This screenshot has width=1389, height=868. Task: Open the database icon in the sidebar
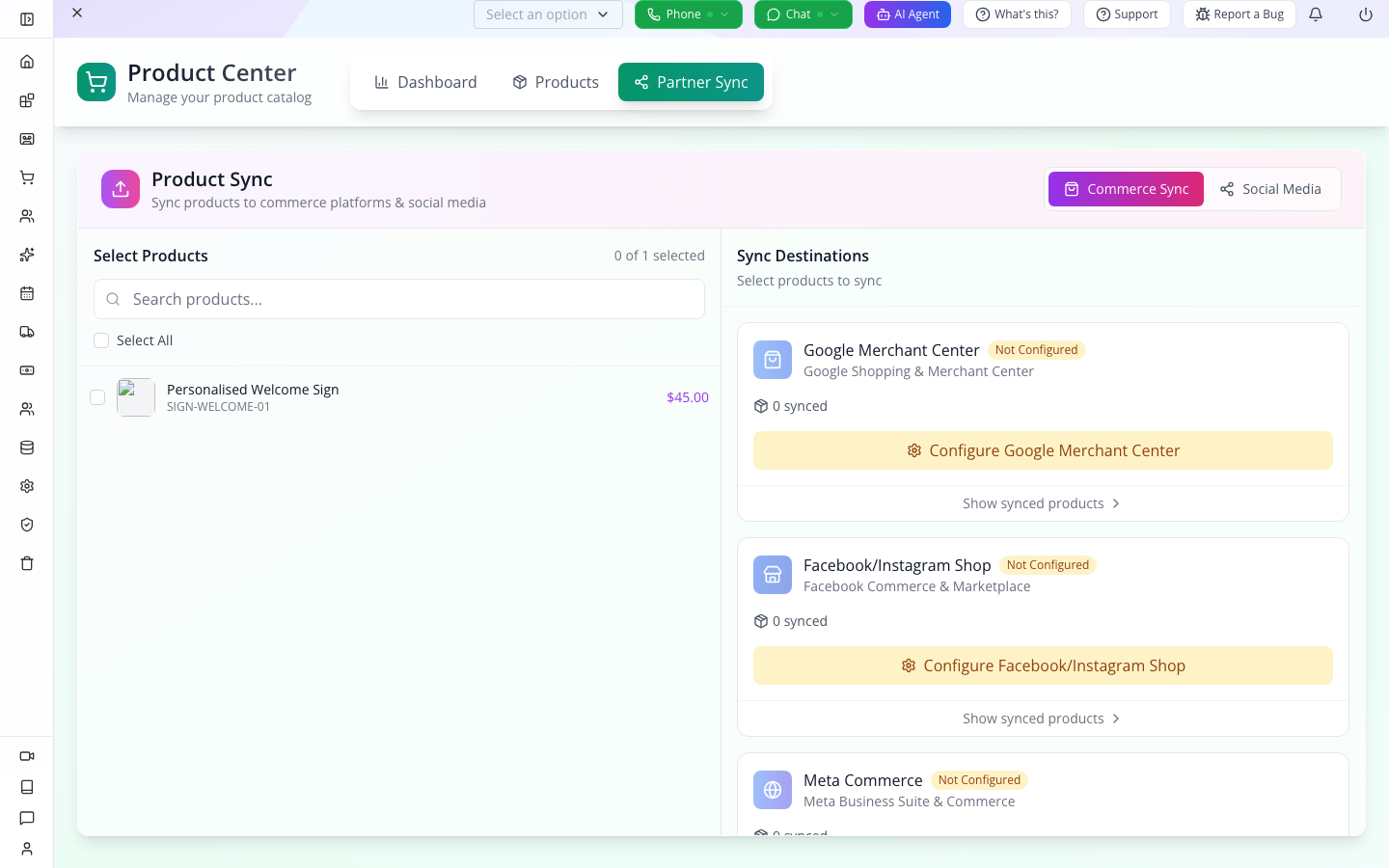tap(27, 448)
